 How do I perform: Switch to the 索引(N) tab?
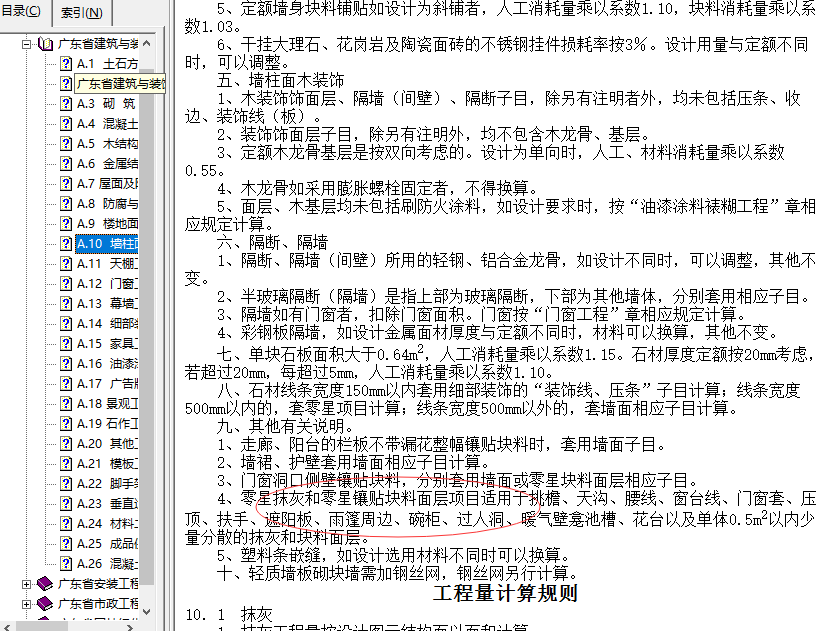click(82, 12)
